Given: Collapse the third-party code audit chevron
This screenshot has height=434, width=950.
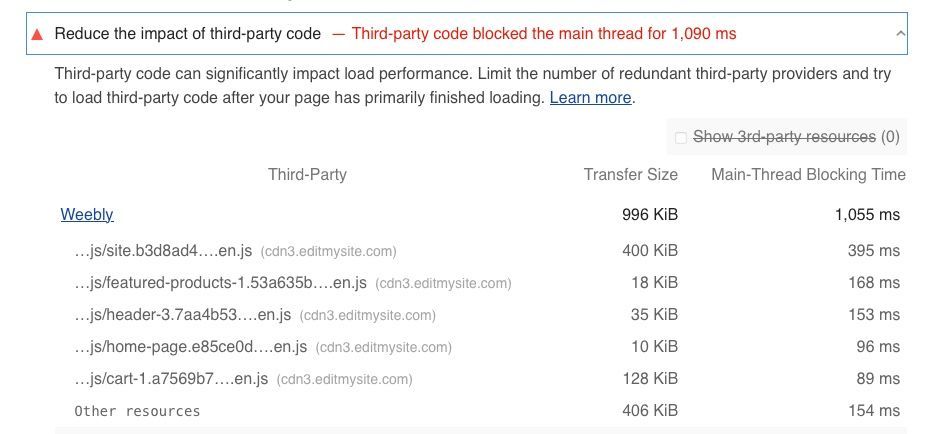Looking at the screenshot, I should (x=901, y=34).
